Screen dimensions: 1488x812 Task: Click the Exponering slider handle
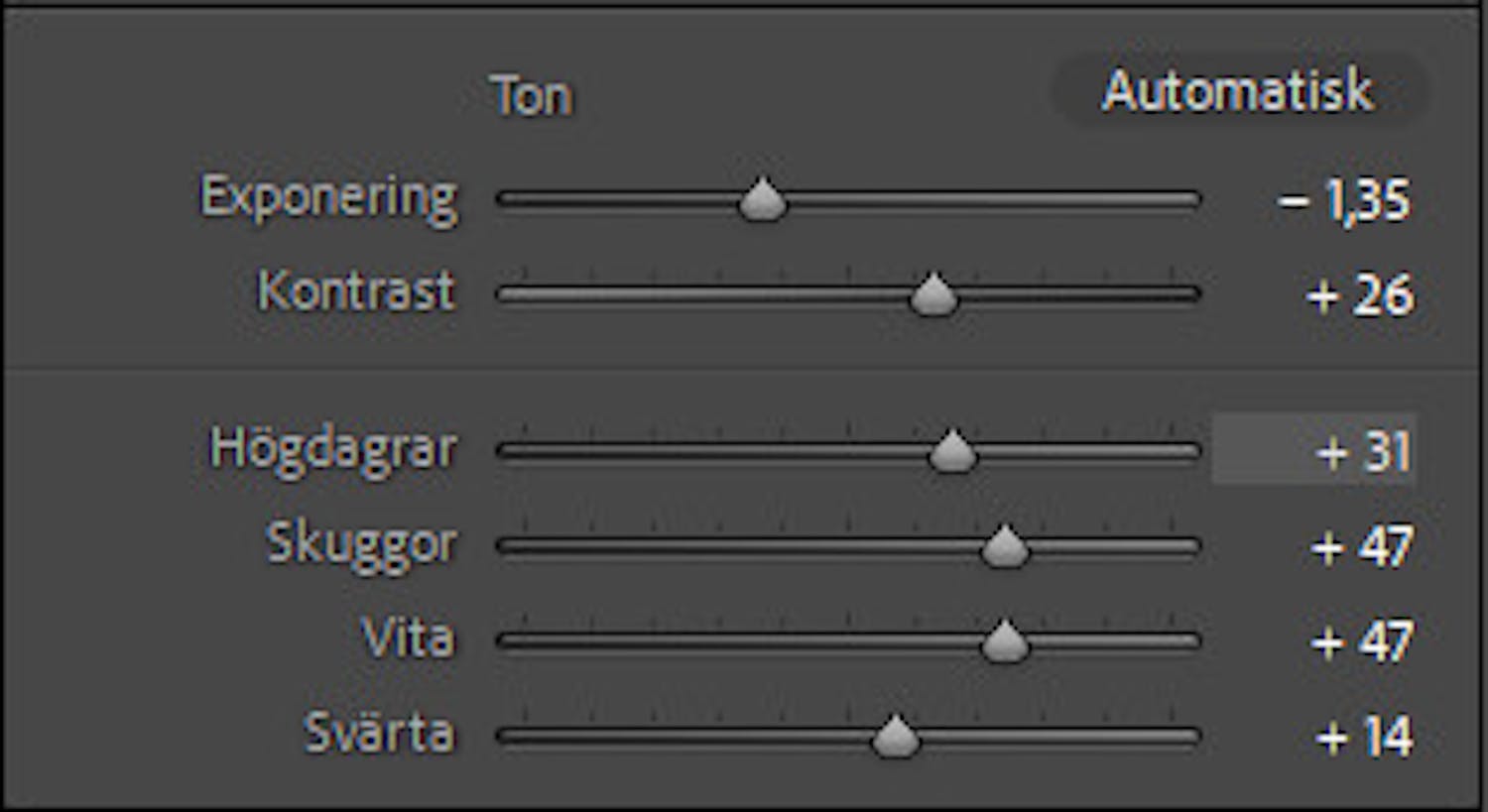(762, 199)
